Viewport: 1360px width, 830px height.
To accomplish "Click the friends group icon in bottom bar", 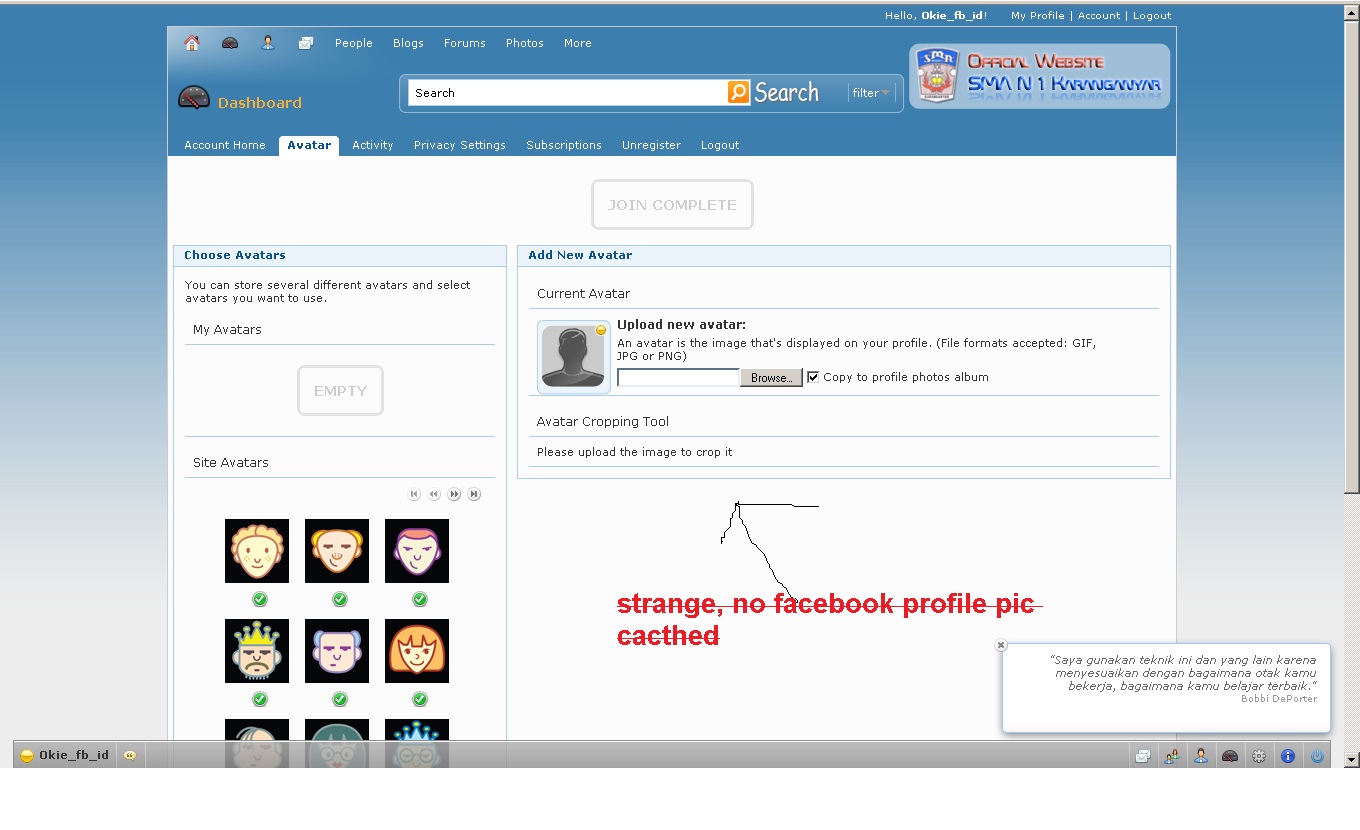I will click(x=1171, y=756).
